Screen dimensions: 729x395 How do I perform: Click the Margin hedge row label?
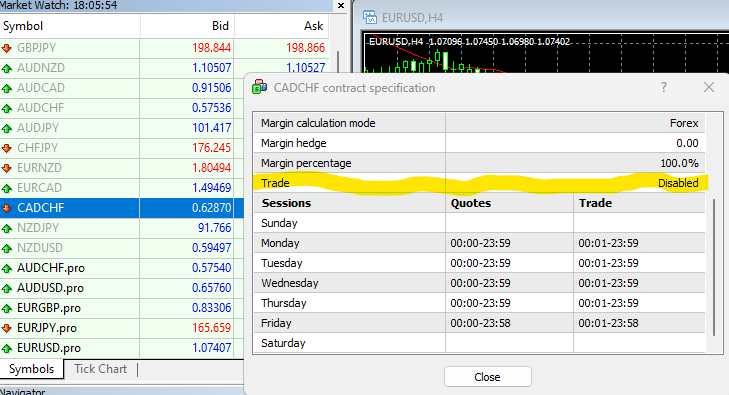point(293,143)
